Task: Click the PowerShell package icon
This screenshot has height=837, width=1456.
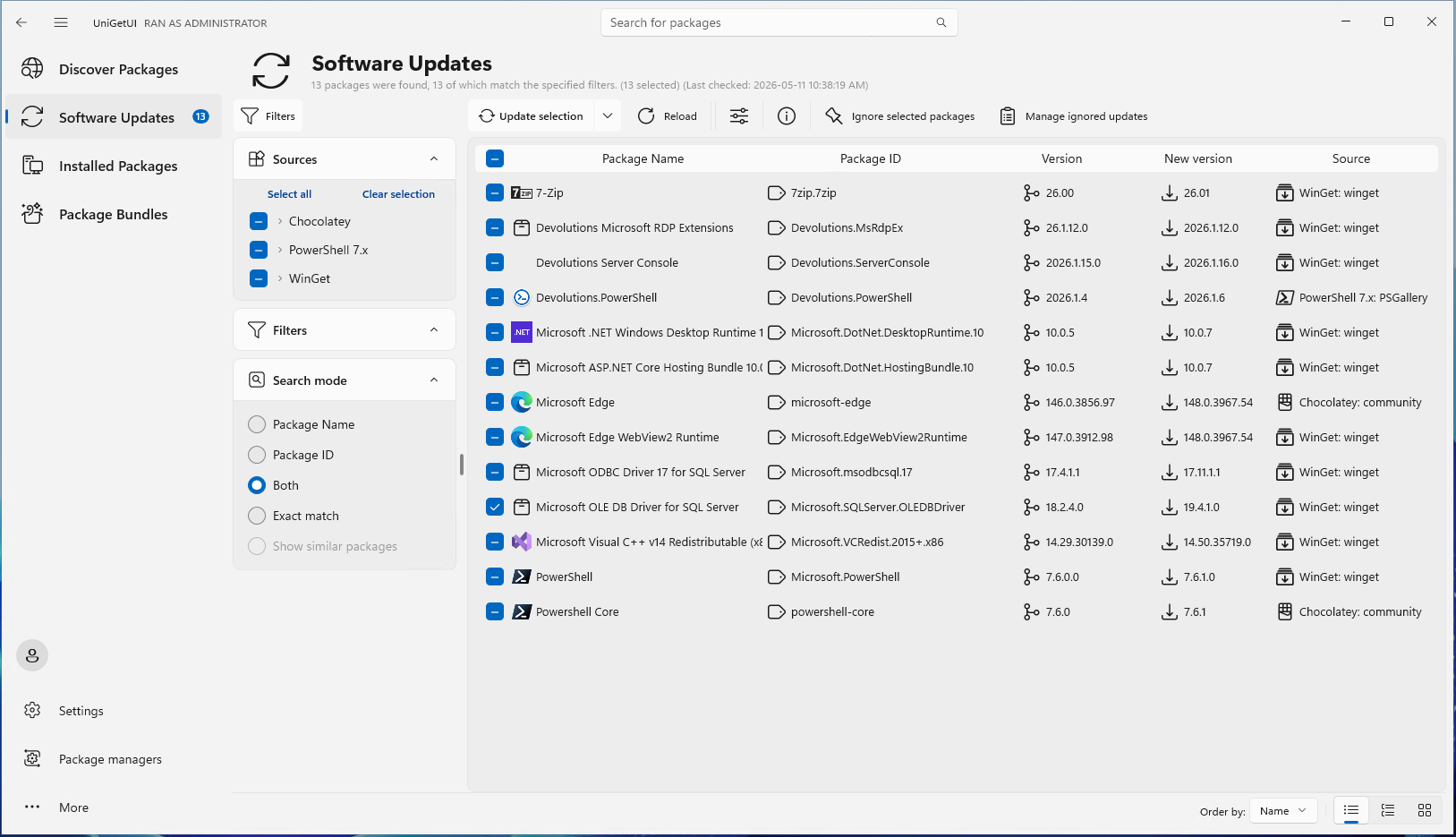Action: click(x=522, y=577)
